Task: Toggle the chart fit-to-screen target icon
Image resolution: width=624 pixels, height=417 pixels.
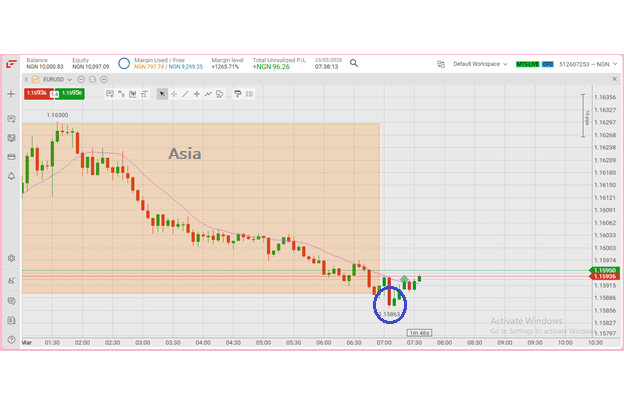Action: (92, 80)
